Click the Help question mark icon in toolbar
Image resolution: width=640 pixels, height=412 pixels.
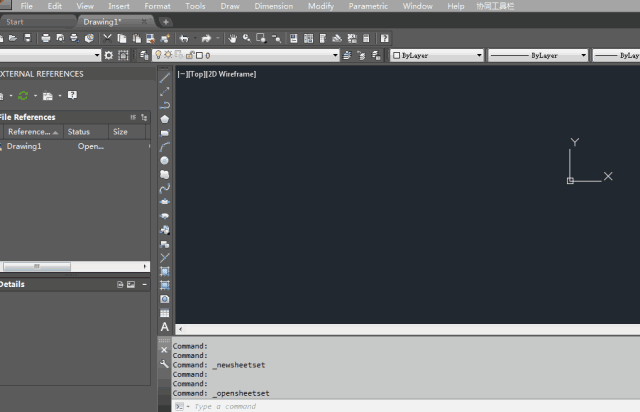point(384,38)
